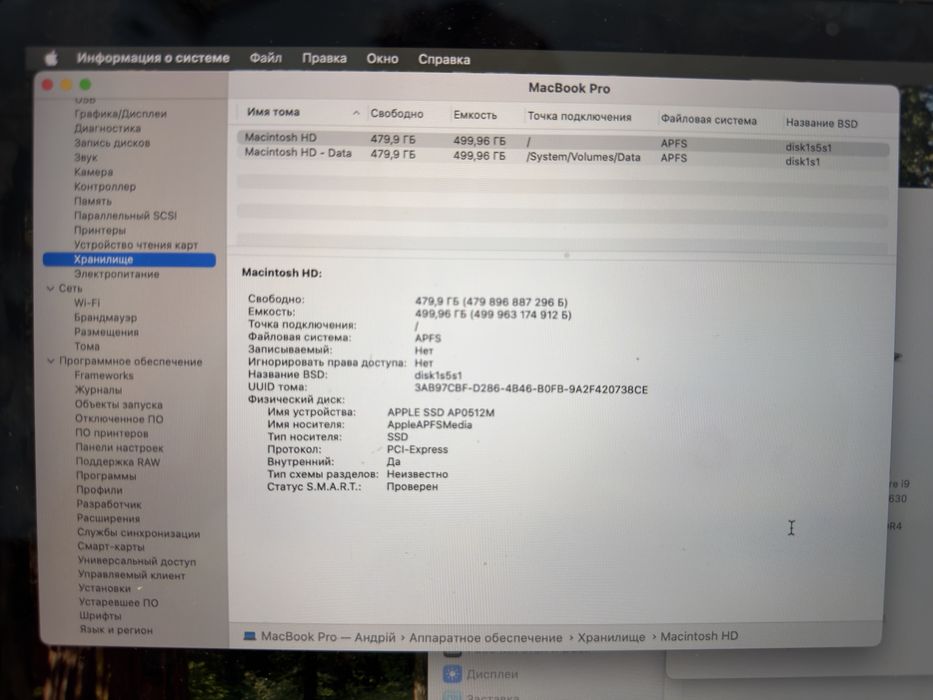Image resolution: width=933 pixels, height=700 pixels.
Task: Open the Apple menu
Action: pyautogui.click(x=51, y=58)
